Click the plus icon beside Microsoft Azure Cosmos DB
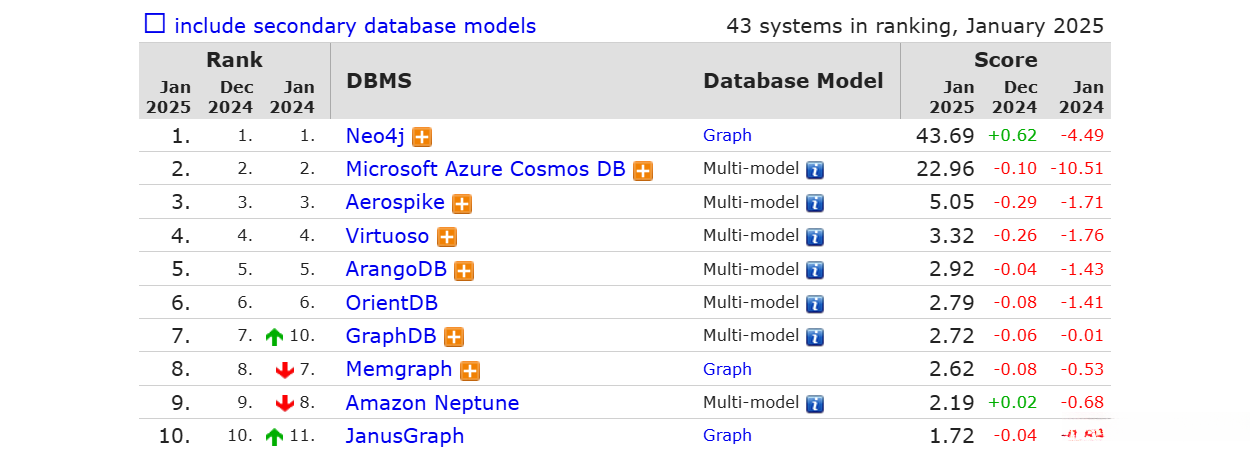 (643, 171)
